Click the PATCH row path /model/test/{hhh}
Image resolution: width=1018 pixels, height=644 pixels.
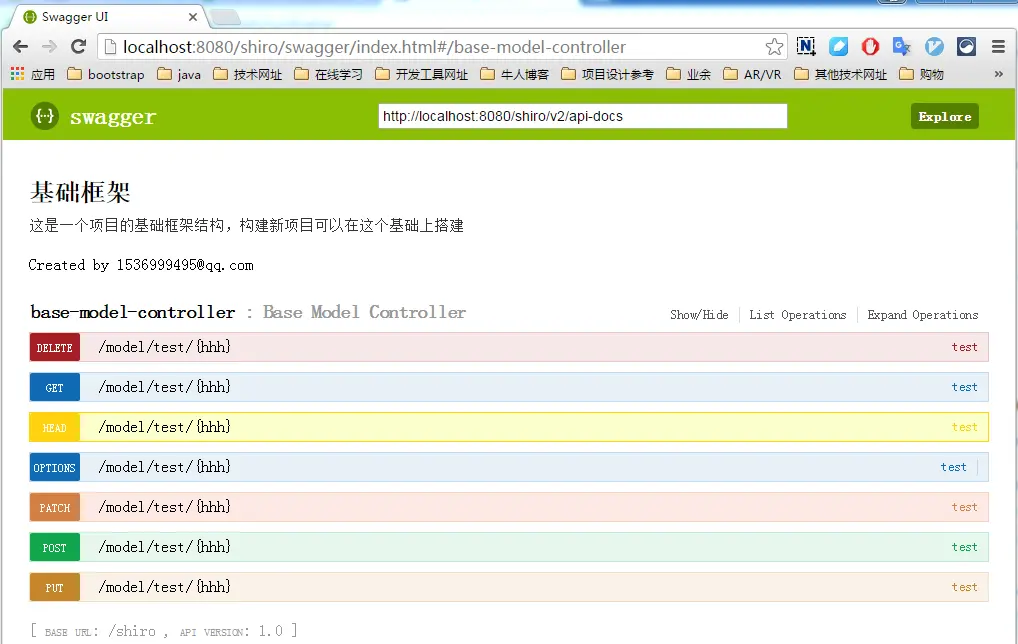point(164,507)
